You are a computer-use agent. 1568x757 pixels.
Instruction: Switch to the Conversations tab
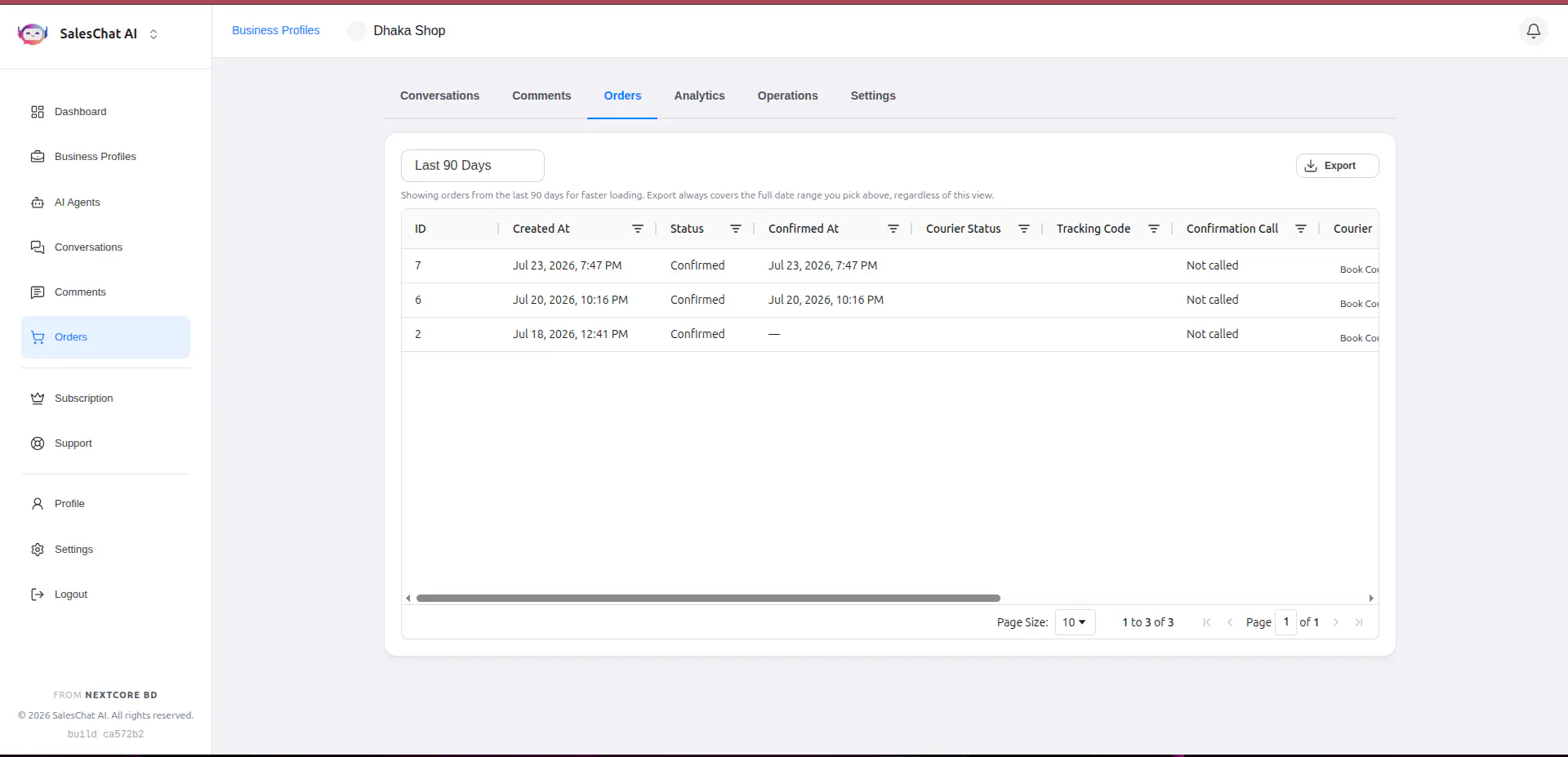click(x=439, y=96)
